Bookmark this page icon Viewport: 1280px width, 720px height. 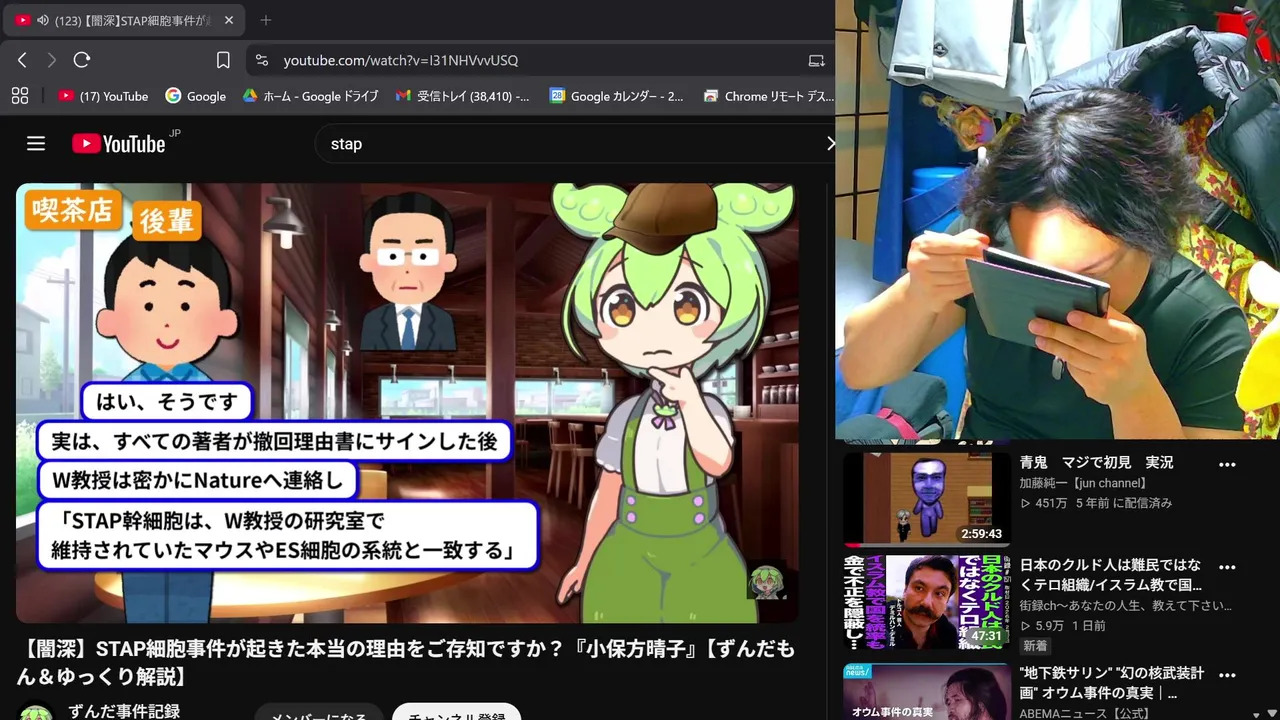pyautogui.click(x=223, y=60)
